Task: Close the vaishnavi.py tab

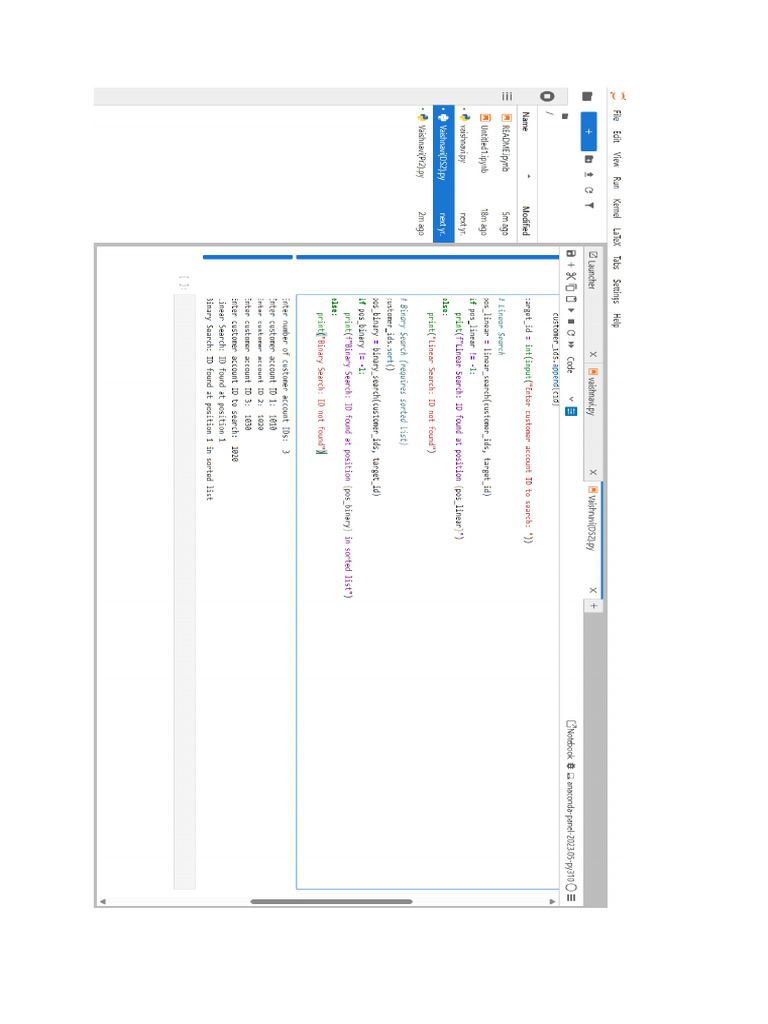Action: coord(593,472)
